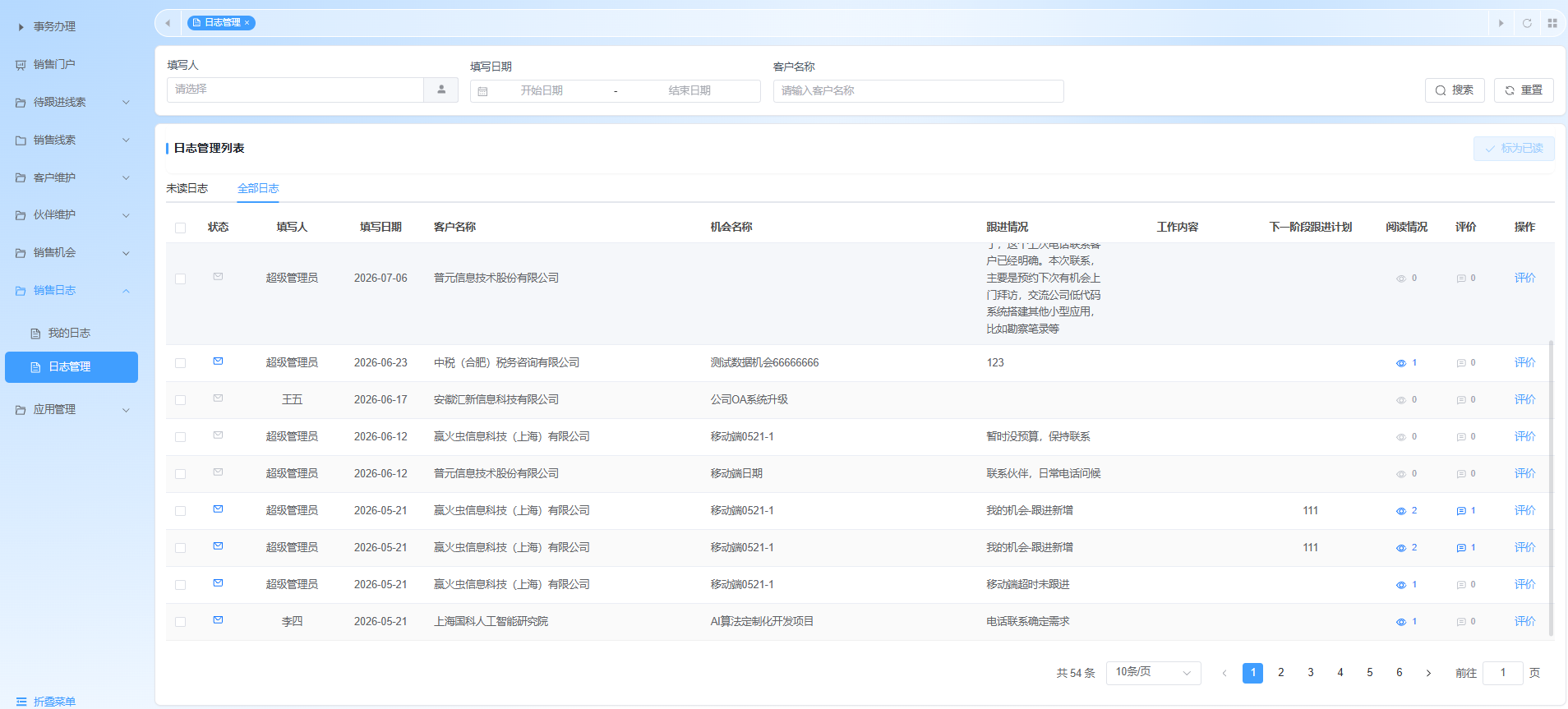Collapse the 销售日志 submenu chevron
The height and width of the screenshot is (709, 1568).
[x=126, y=291]
